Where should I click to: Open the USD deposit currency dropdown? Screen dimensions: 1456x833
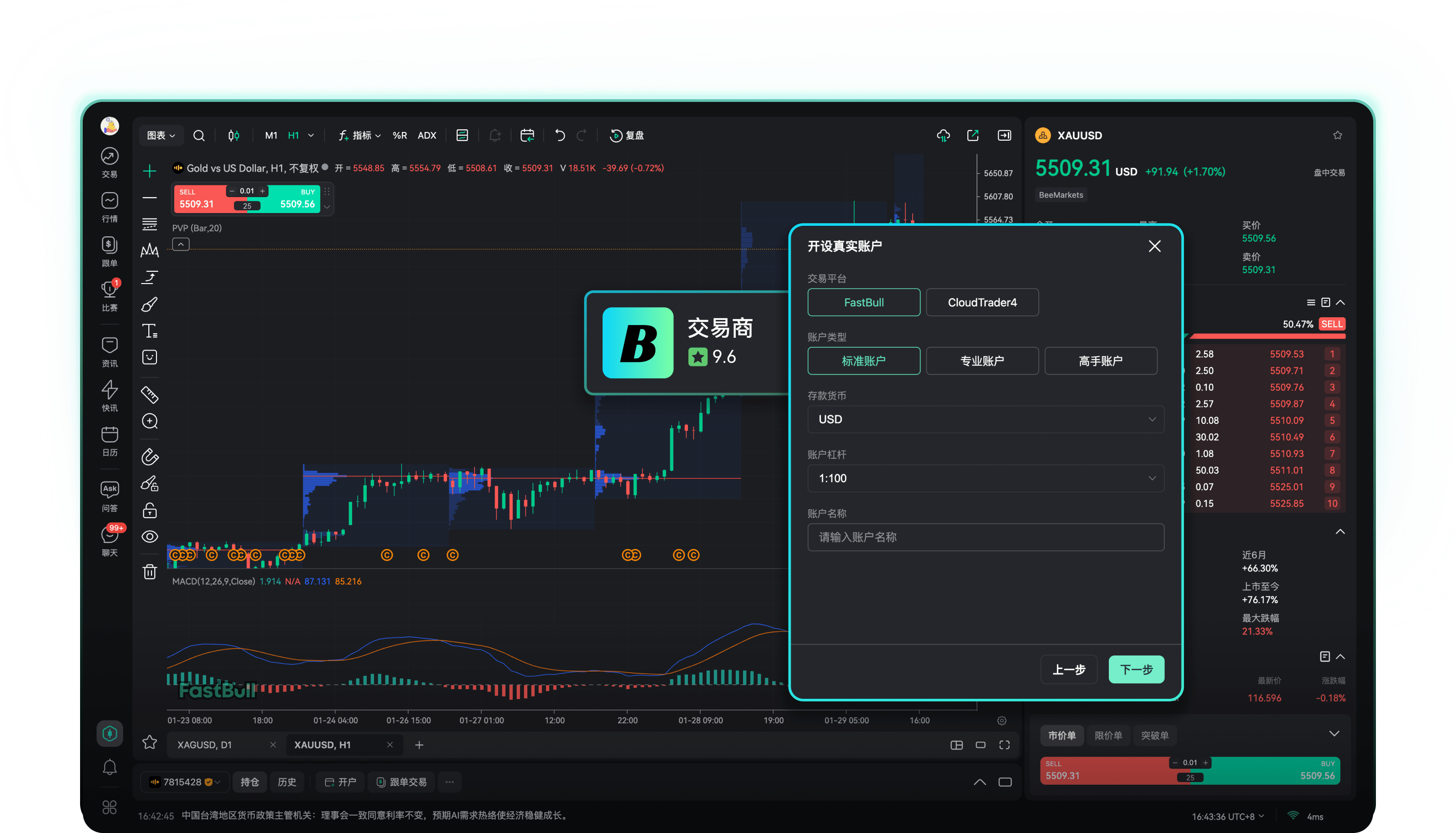[986, 419]
